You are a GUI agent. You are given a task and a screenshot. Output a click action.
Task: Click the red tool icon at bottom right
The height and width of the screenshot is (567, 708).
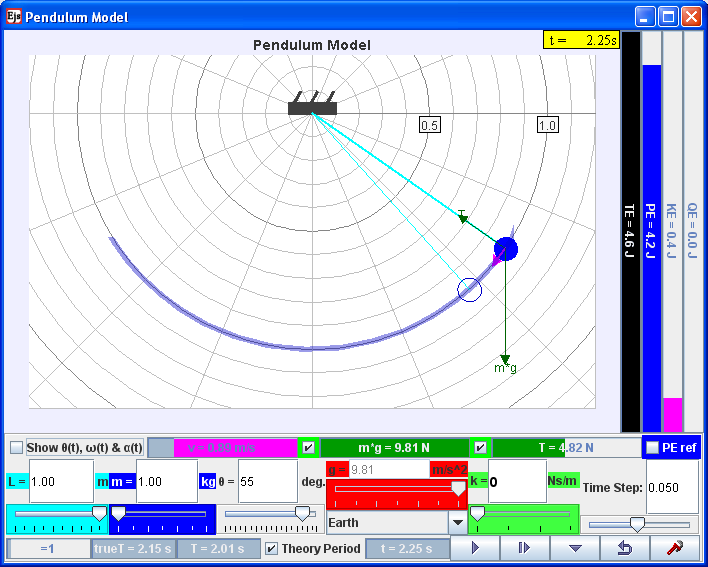point(675,548)
